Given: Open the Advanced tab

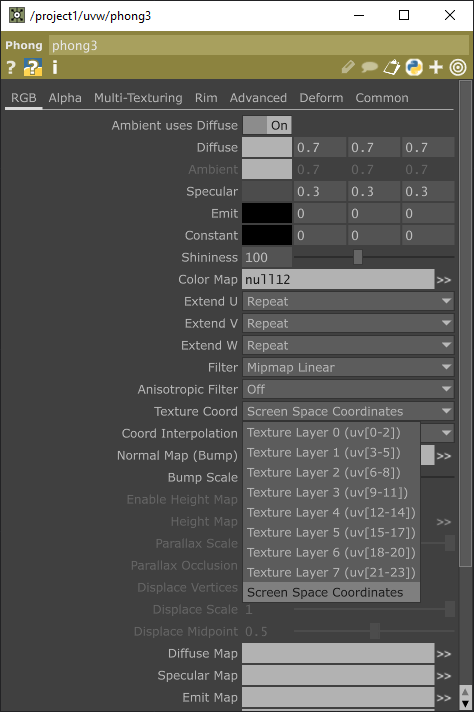Looking at the screenshot, I should (x=258, y=98).
